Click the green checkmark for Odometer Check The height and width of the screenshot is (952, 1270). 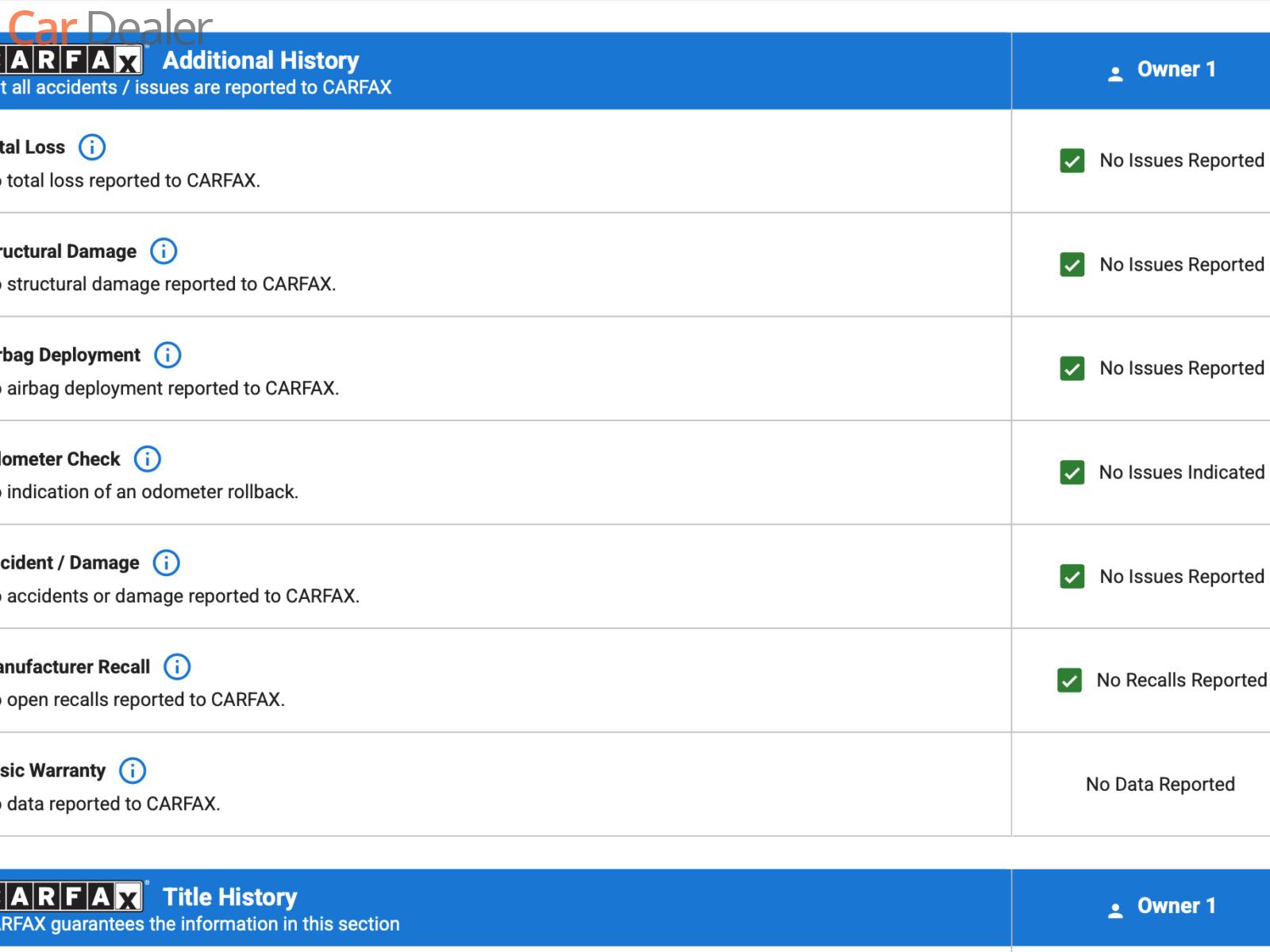[1072, 473]
